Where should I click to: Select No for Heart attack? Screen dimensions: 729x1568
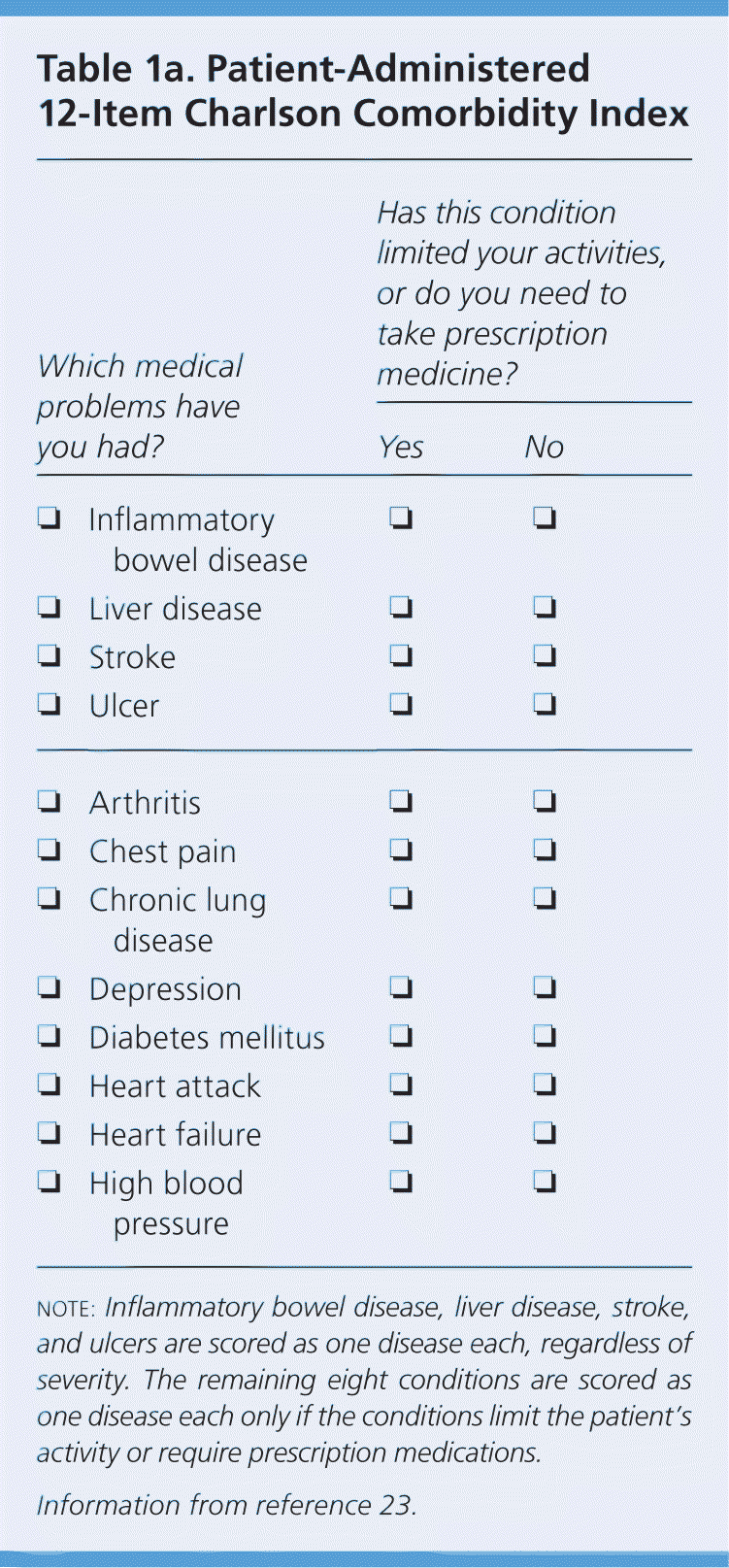(545, 1084)
